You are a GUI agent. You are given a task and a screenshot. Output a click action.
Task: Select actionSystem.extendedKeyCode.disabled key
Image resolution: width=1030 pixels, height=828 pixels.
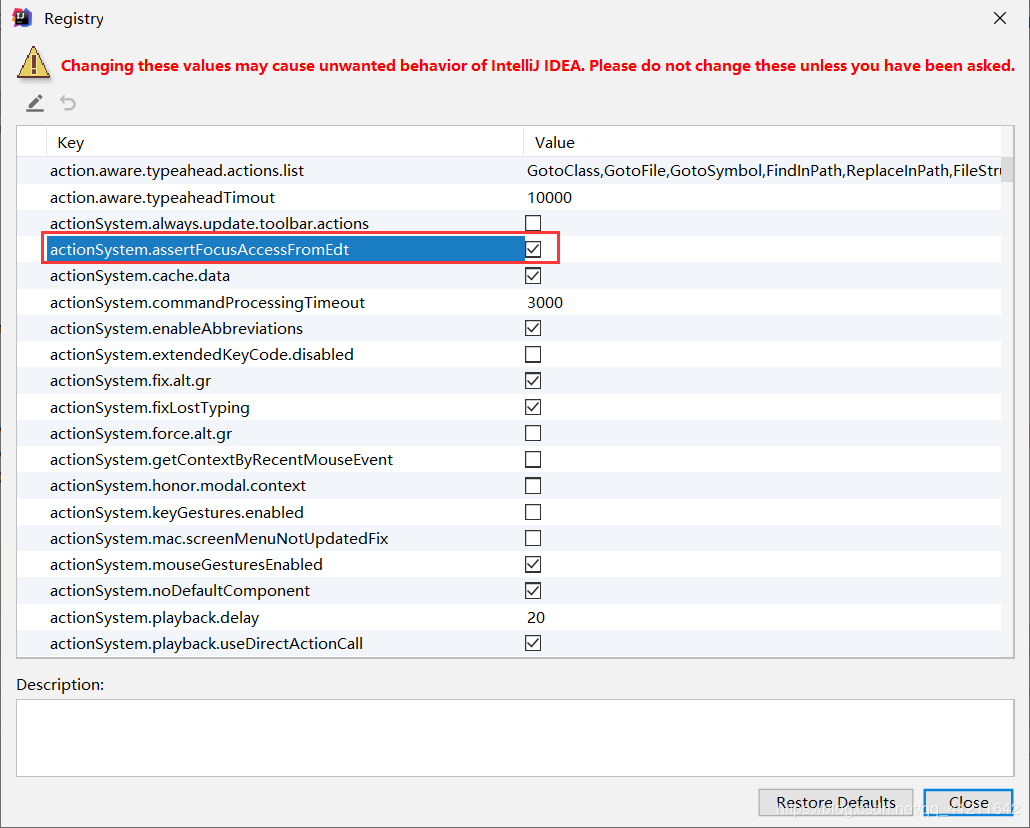click(201, 355)
